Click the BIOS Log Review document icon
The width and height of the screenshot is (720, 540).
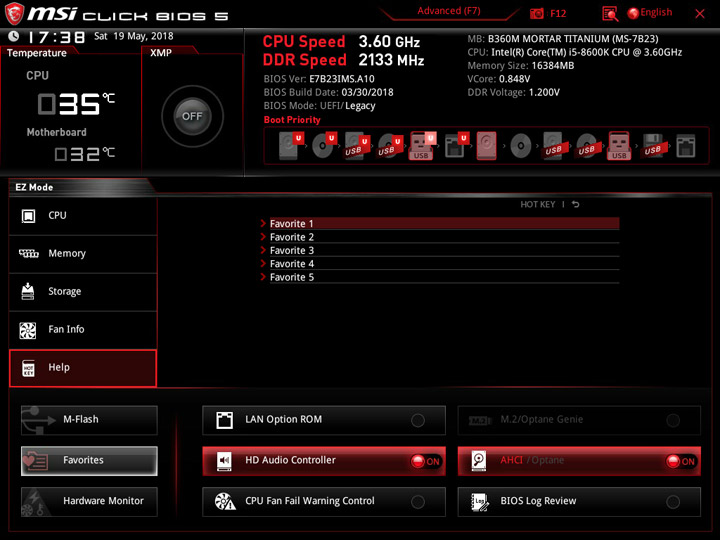(480, 501)
